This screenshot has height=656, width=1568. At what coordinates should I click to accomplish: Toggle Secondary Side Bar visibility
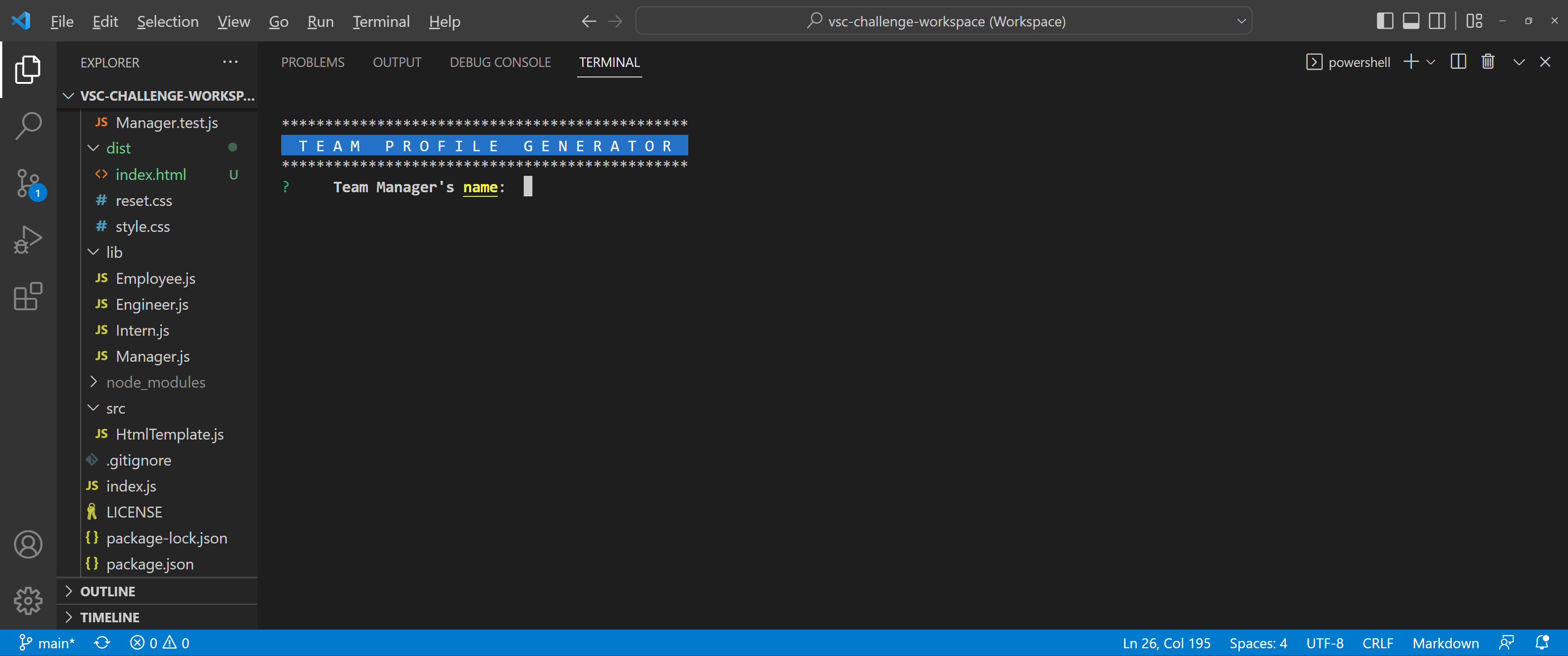1437,21
